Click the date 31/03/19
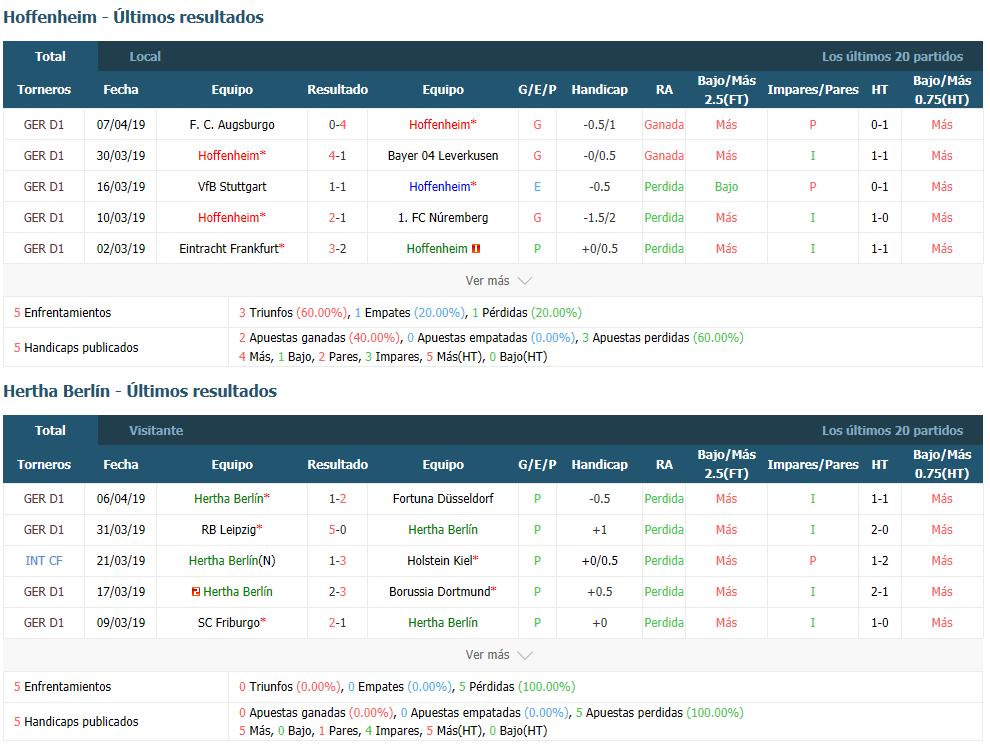The width and height of the screenshot is (990, 748). click(121, 530)
